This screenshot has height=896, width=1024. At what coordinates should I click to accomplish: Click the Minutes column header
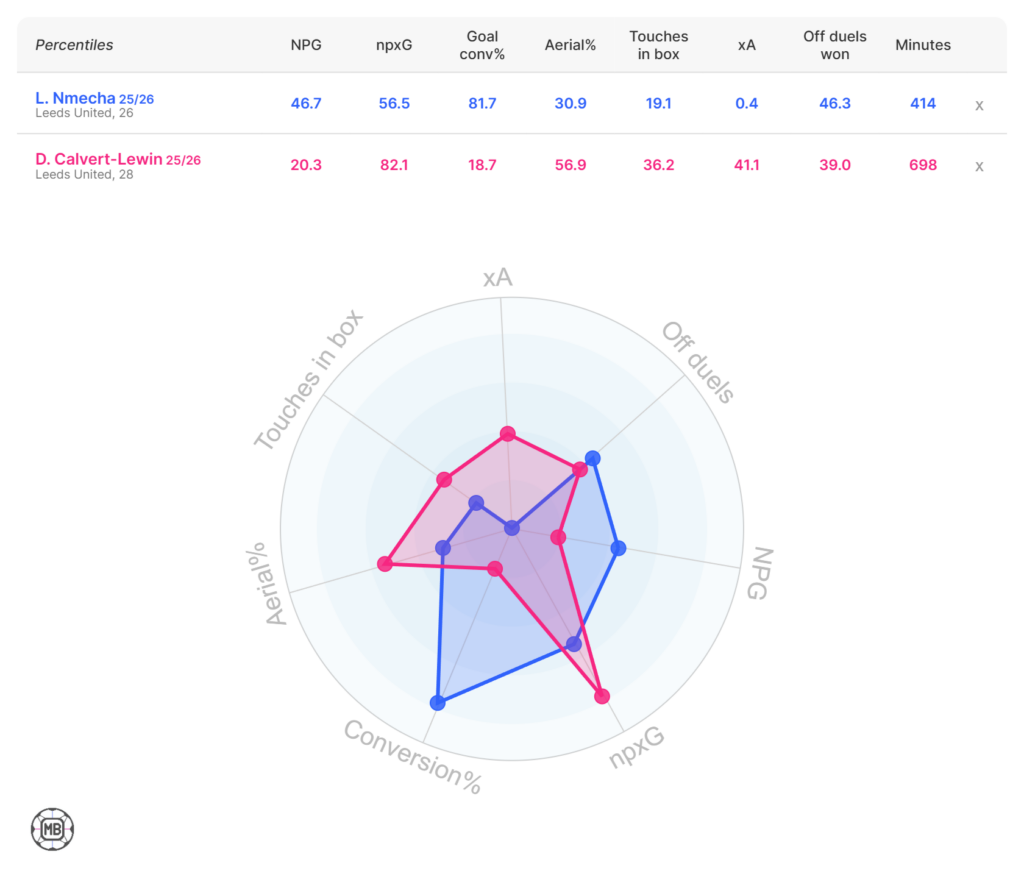(922, 45)
